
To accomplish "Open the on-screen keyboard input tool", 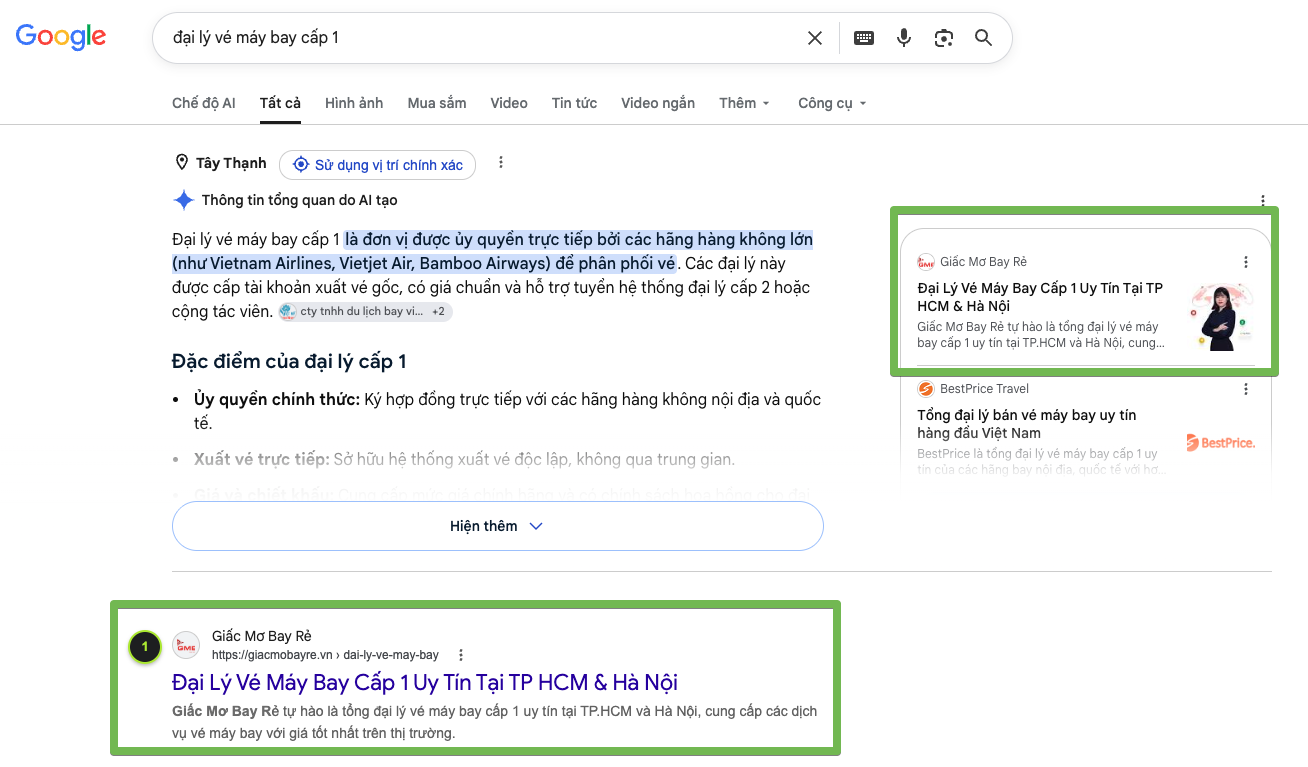I will (864, 38).
